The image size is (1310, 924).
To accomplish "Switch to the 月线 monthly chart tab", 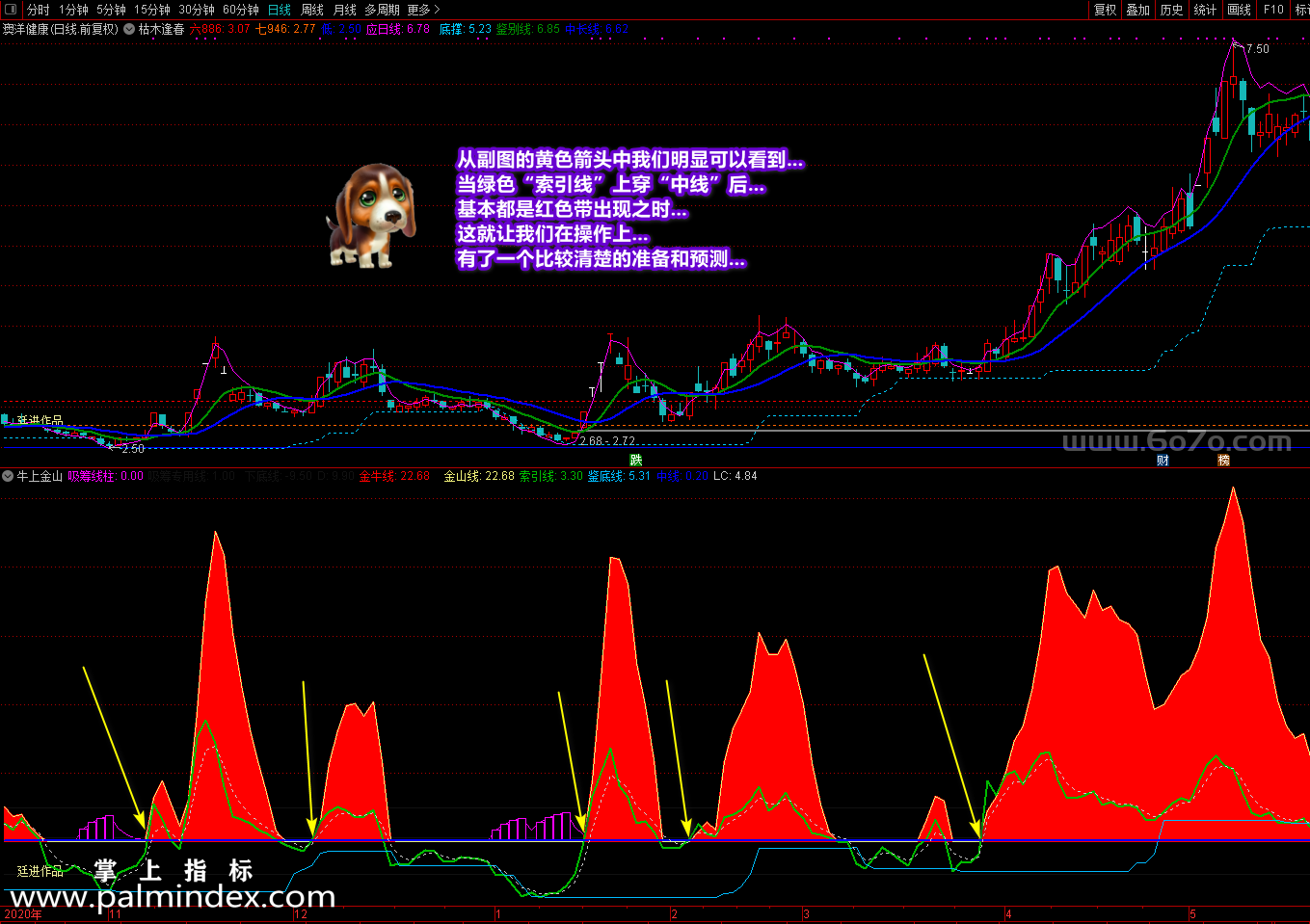I will pos(344,10).
